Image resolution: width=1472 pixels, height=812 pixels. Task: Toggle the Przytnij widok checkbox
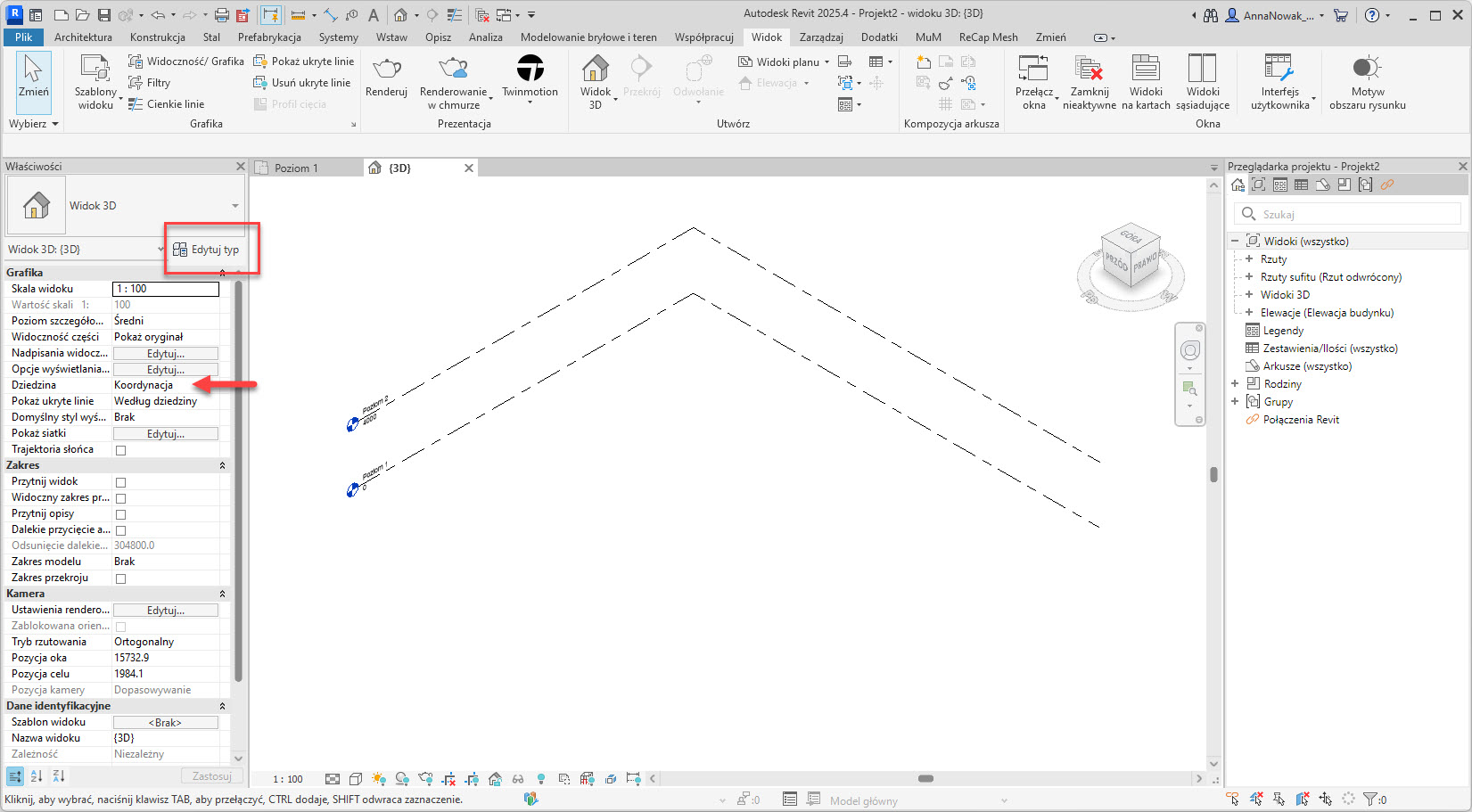point(121,482)
